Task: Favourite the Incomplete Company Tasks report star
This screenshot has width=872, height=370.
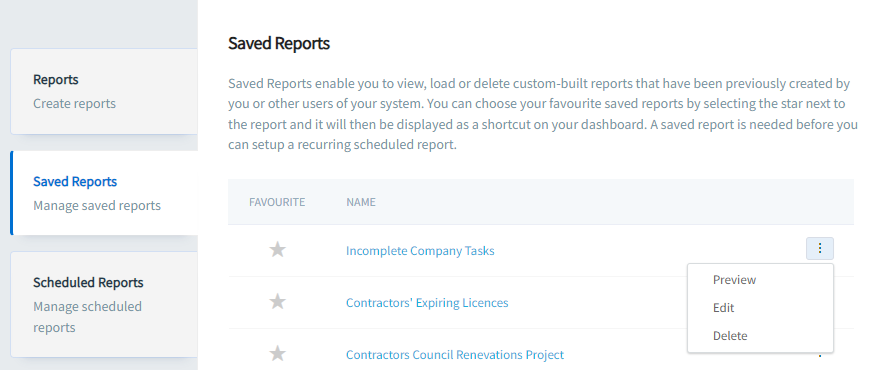Action: pyautogui.click(x=278, y=250)
